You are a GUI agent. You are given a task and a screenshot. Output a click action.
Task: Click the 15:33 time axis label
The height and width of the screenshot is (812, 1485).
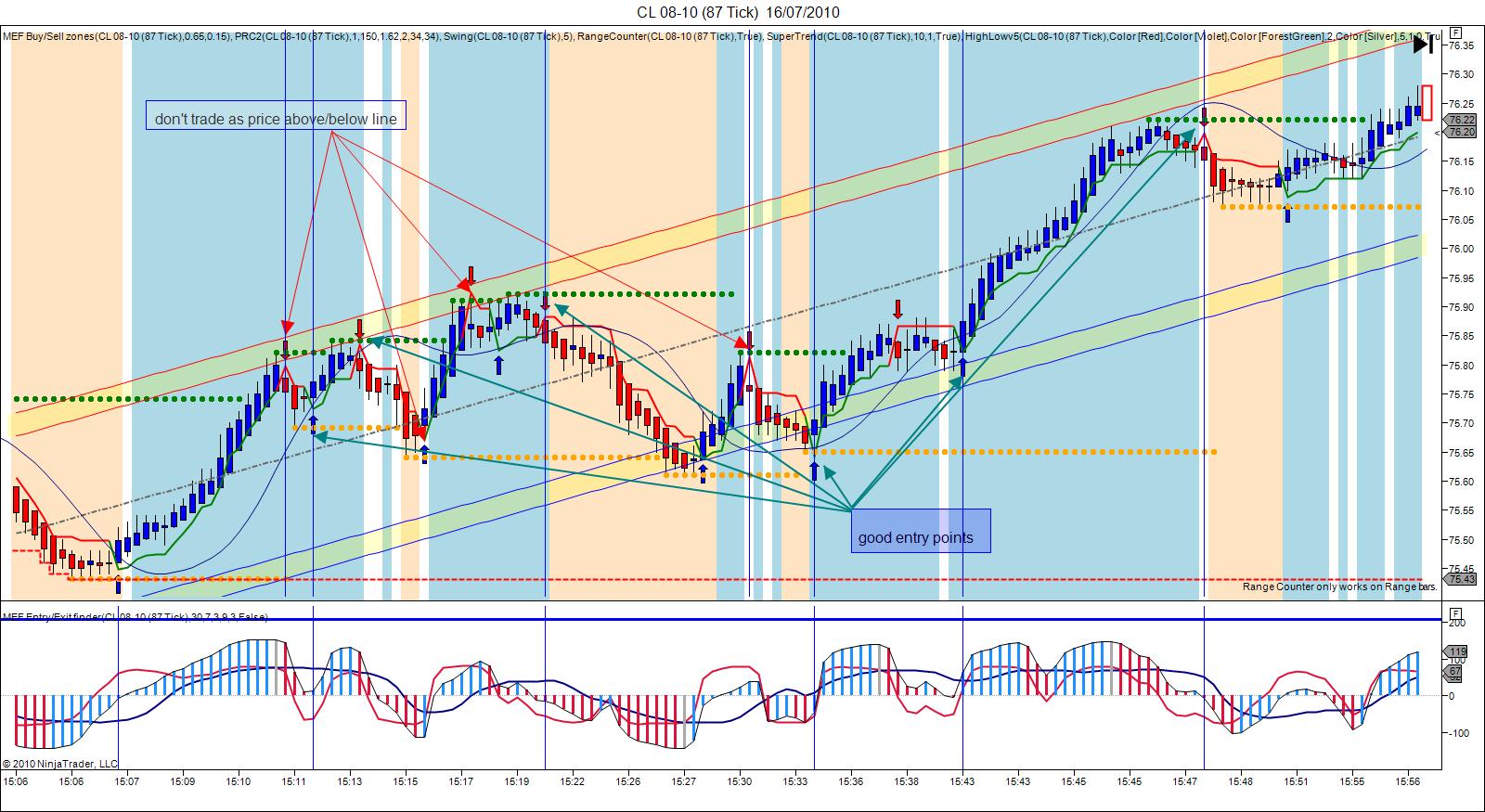point(794,781)
